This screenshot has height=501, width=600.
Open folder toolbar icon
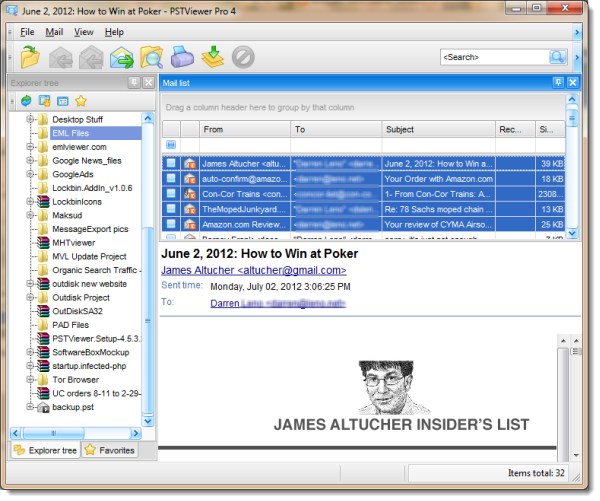(30, 57)
